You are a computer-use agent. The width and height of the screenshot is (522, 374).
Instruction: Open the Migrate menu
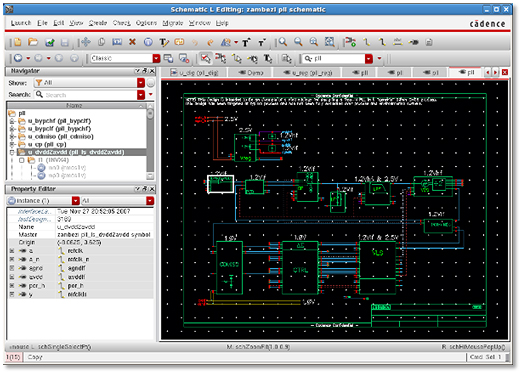173,23
